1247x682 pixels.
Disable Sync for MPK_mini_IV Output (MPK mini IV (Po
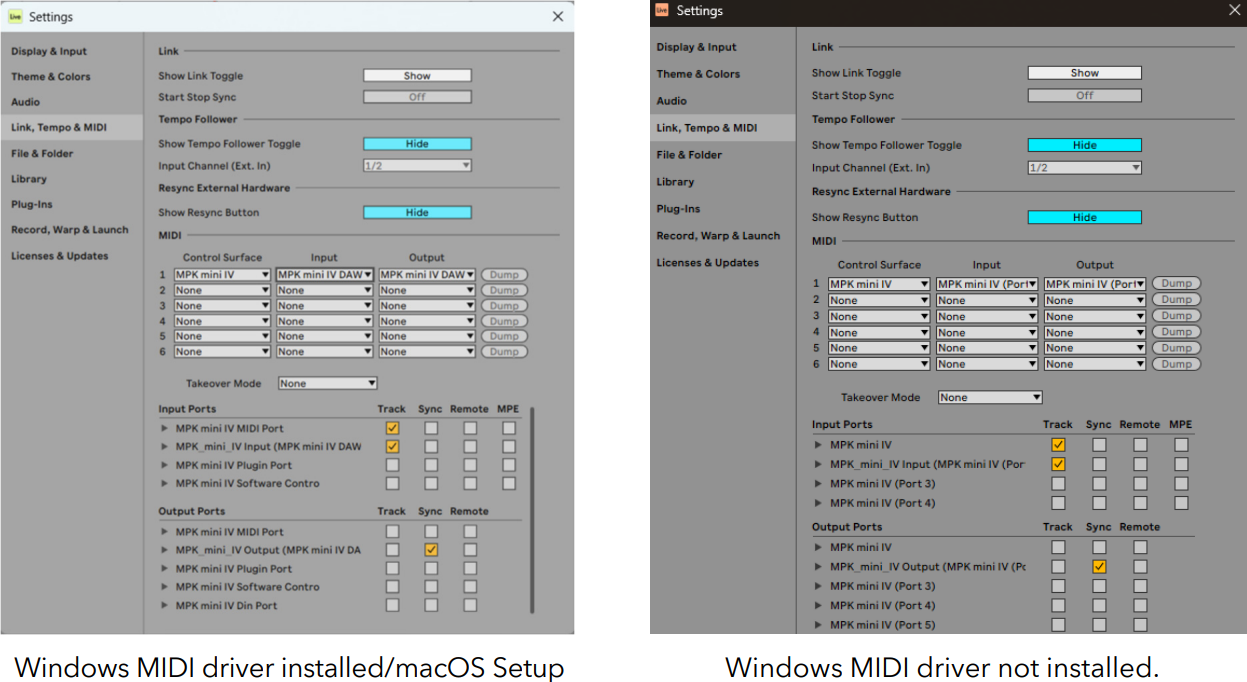pos(1099,567)
